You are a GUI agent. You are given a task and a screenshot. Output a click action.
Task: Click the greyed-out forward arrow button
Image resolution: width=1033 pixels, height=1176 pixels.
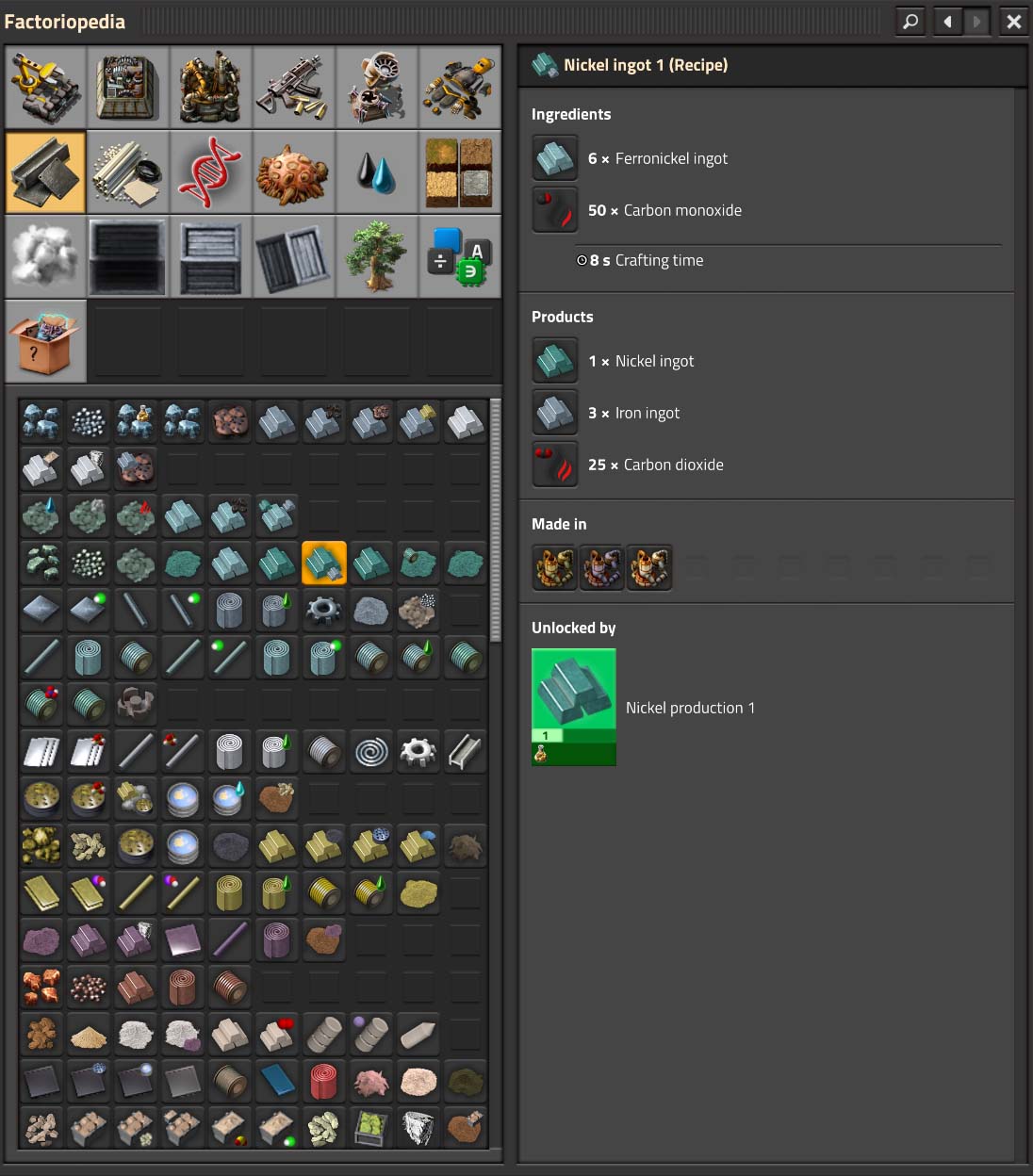976,21
